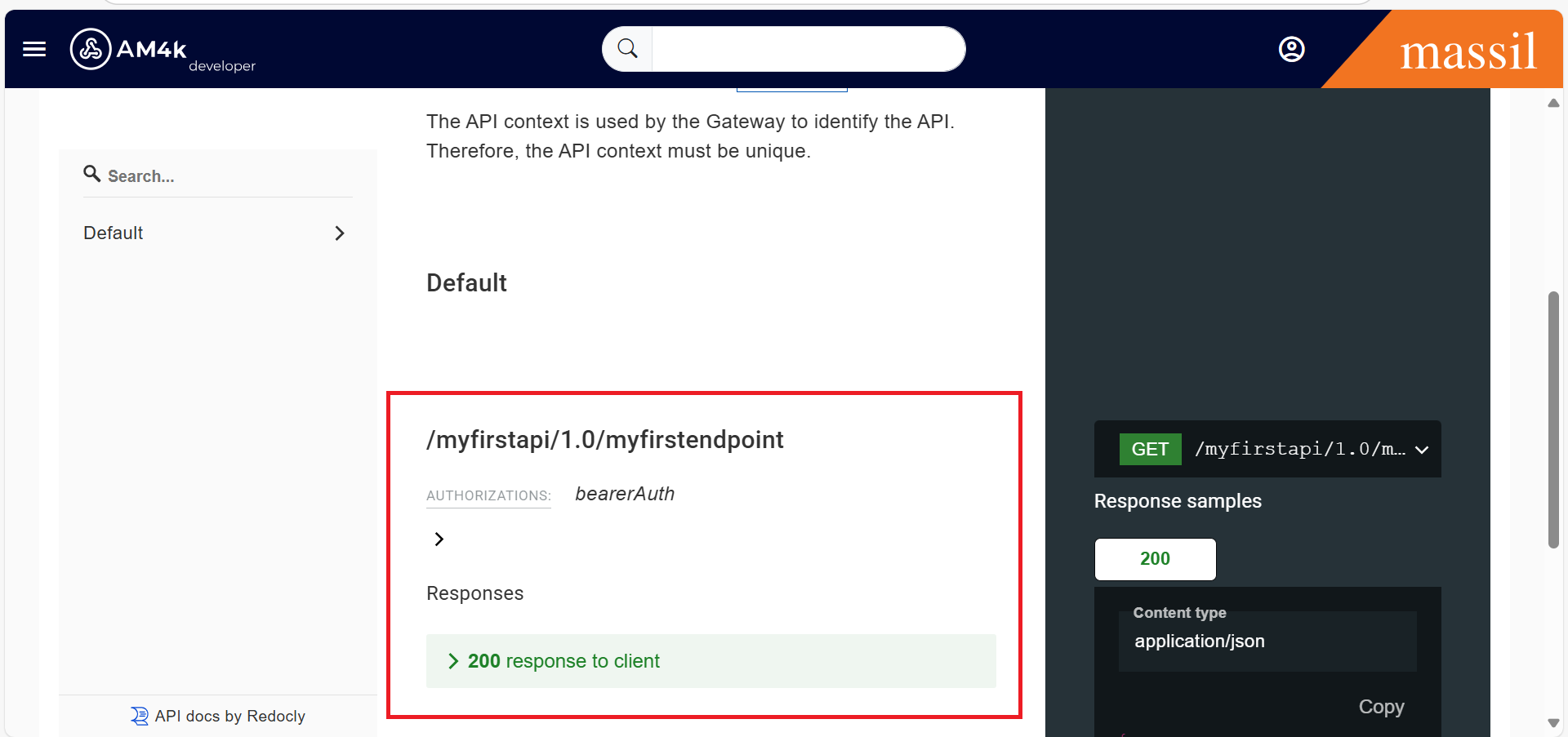The width and height of the screenshot is (1568, 737).
Task: Click the scroll down arrow
Action: (1553, 723)
